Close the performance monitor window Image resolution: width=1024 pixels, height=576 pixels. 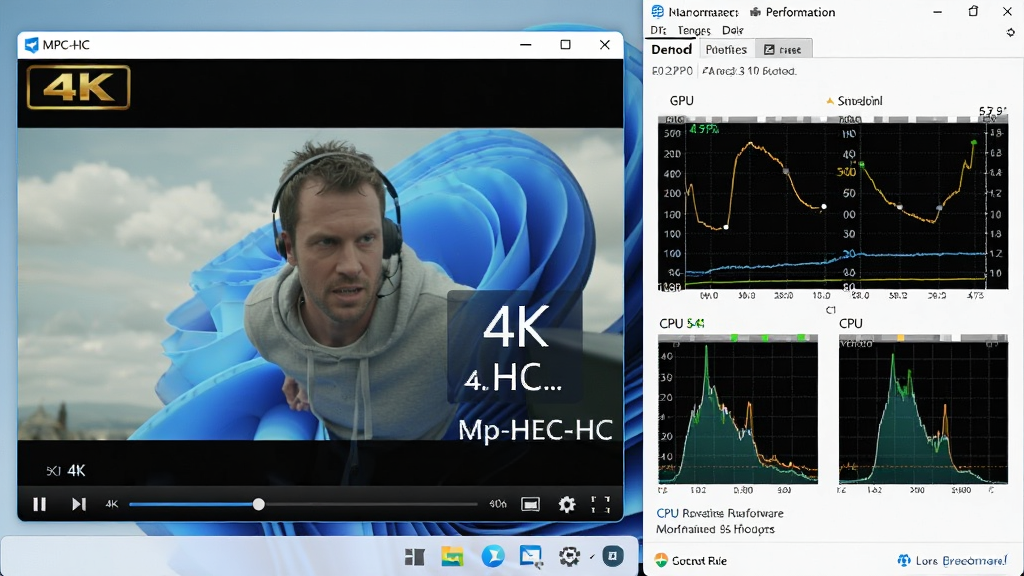(1008, 12)
